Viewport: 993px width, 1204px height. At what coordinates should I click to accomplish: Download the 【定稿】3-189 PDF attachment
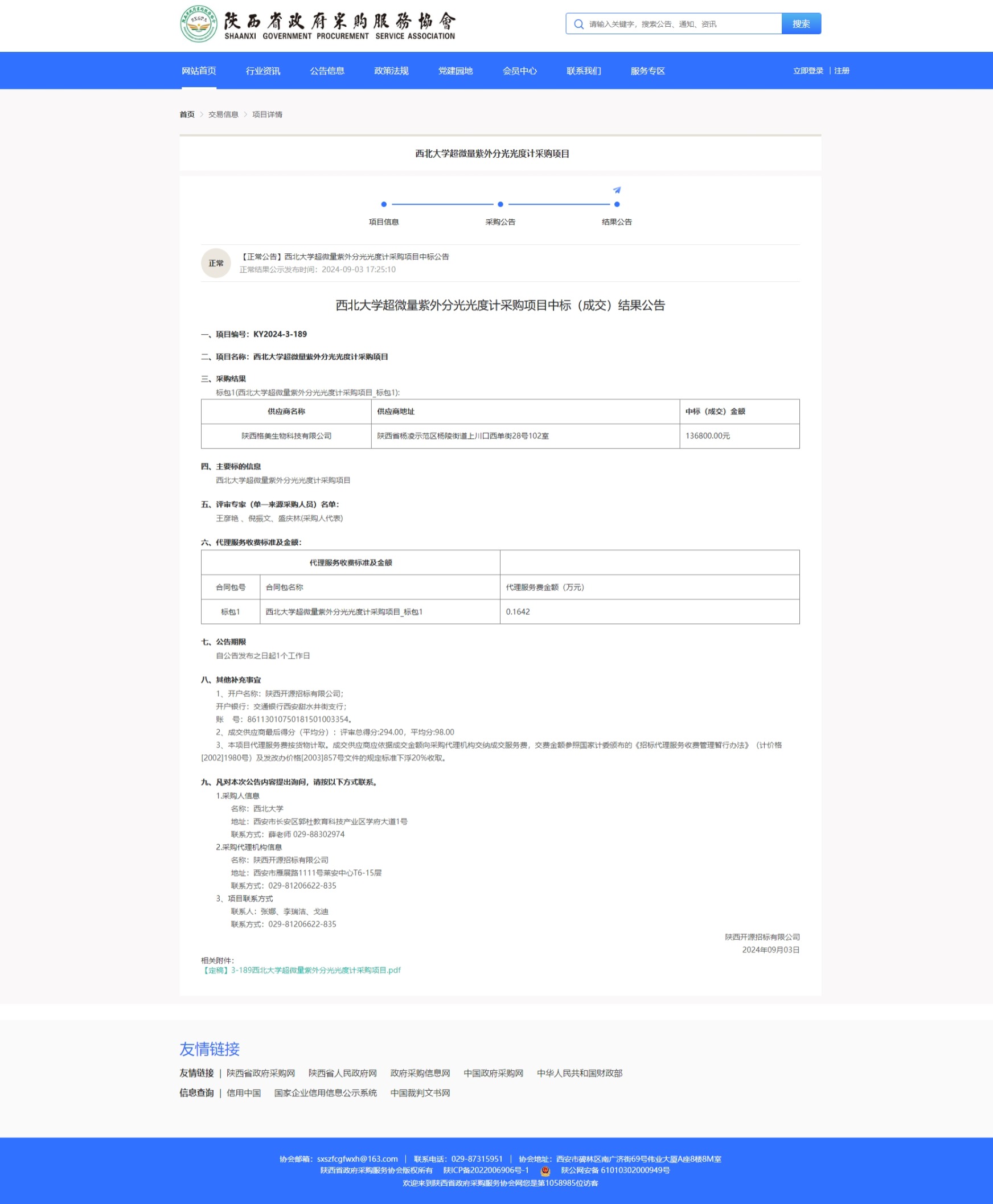(301, 970)
